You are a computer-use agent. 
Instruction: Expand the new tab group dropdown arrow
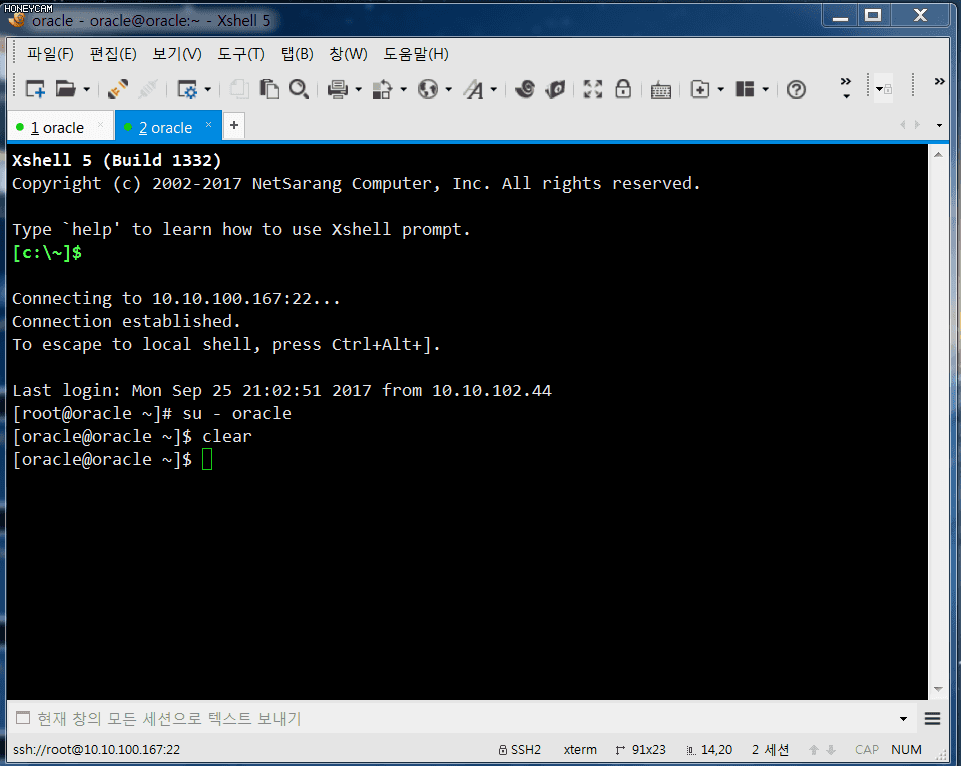click(721, 89)
